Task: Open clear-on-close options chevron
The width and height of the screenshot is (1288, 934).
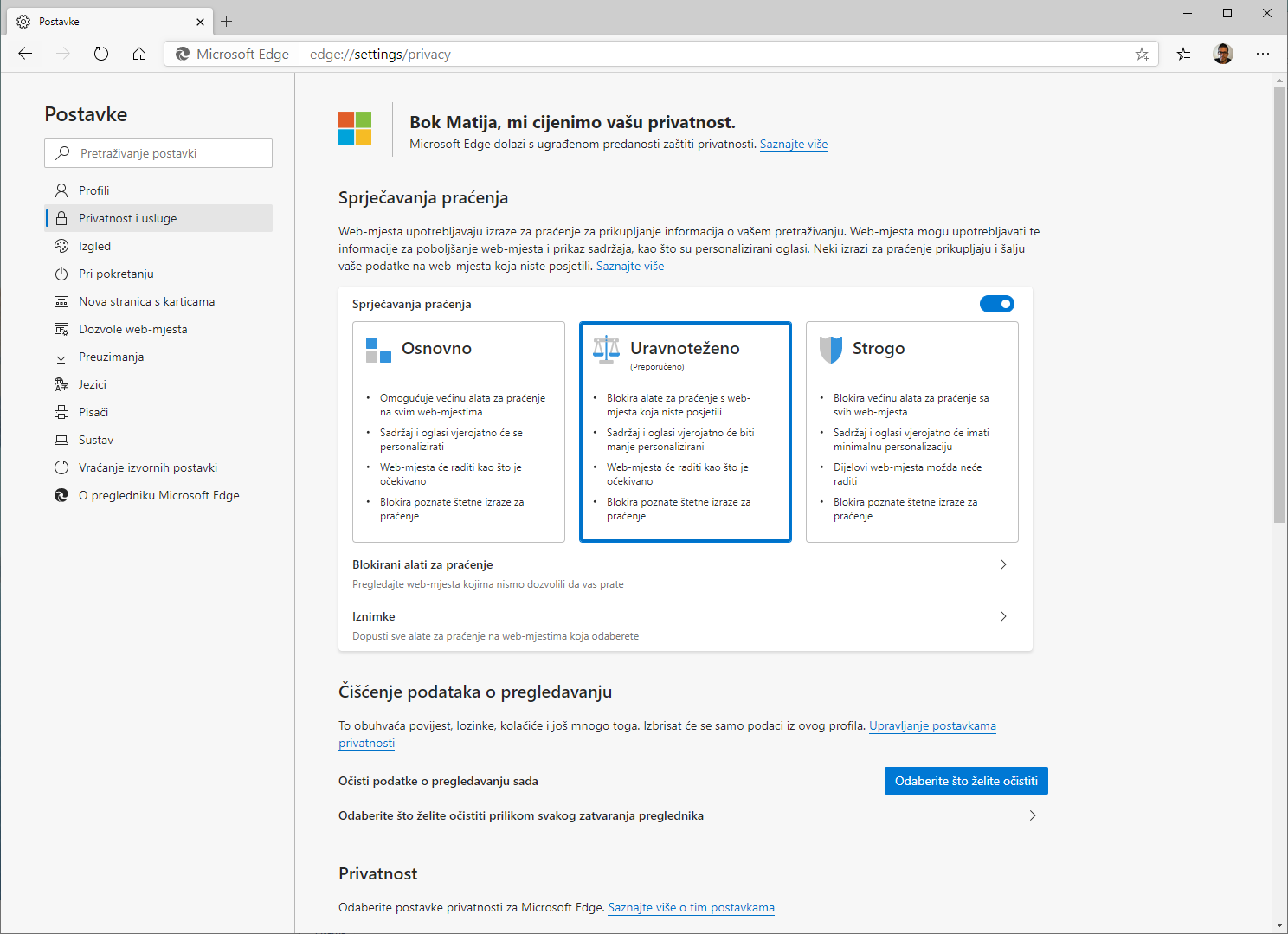Action: point(1033,815)
